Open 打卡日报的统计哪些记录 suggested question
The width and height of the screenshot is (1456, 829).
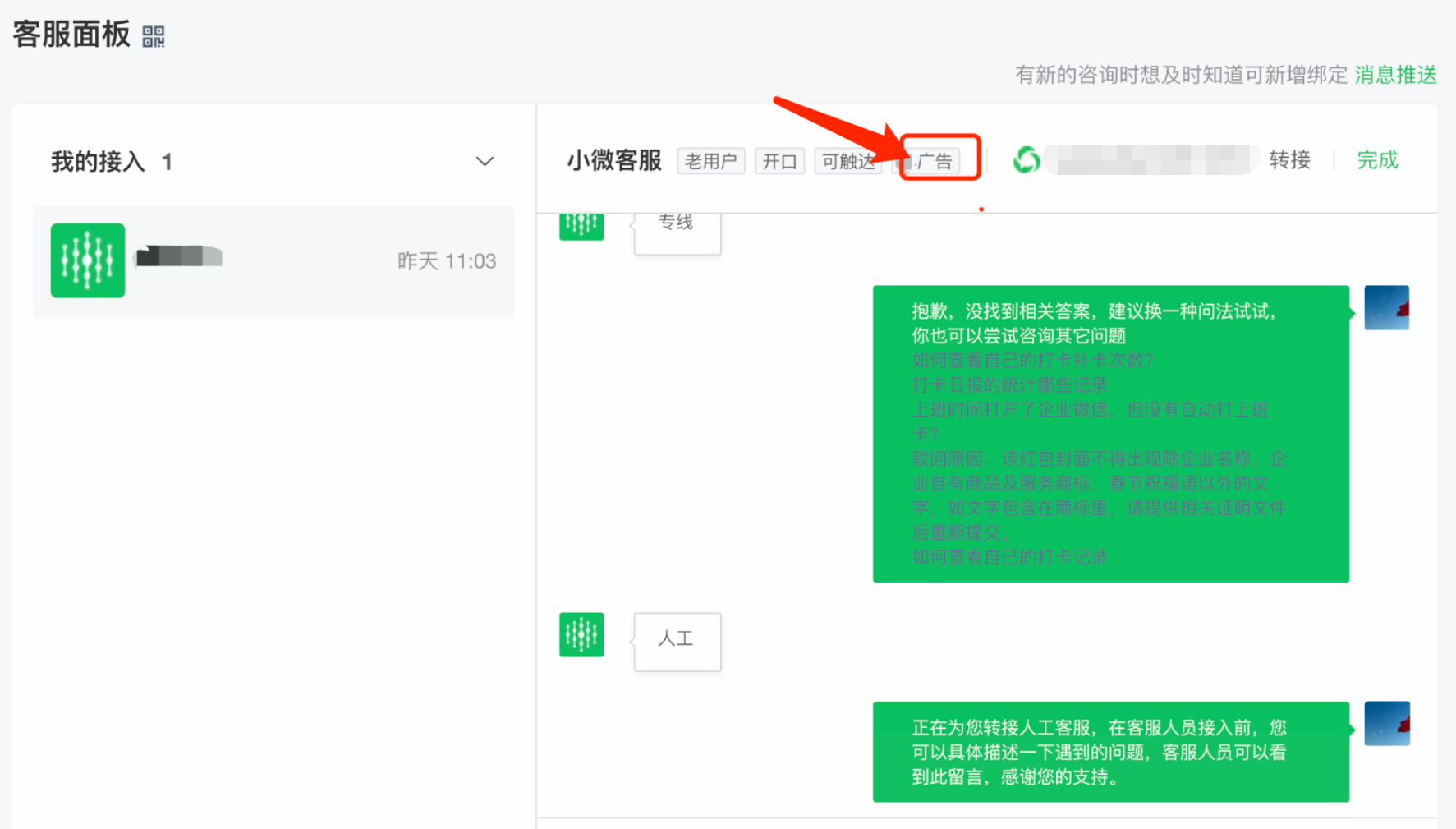[1009, 385]
